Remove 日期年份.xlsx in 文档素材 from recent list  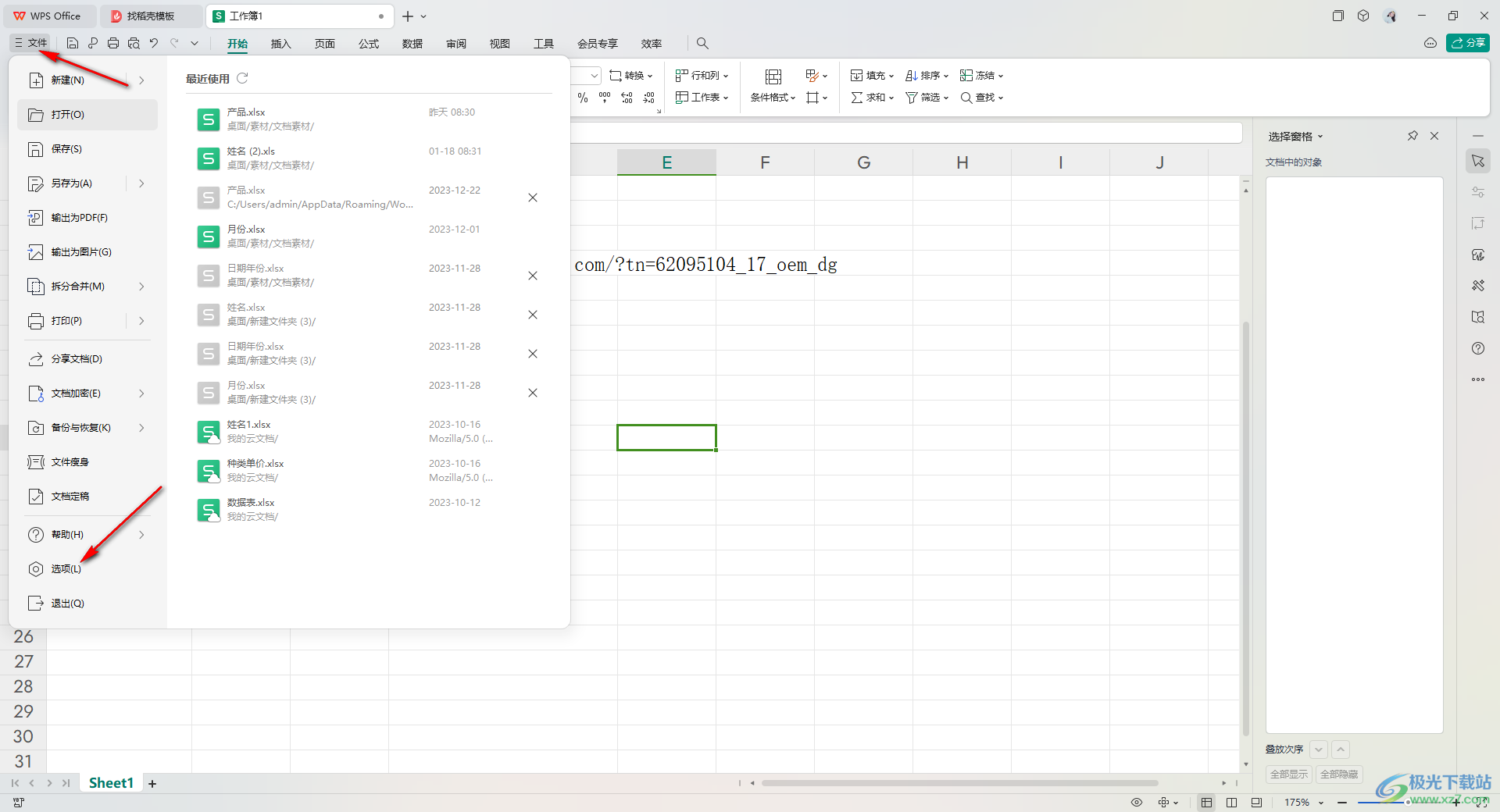click(x=533, y=276)
